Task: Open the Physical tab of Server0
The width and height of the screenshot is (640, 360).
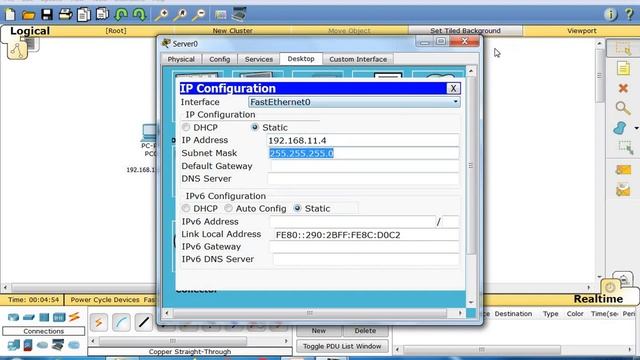Action: [181, 59]
